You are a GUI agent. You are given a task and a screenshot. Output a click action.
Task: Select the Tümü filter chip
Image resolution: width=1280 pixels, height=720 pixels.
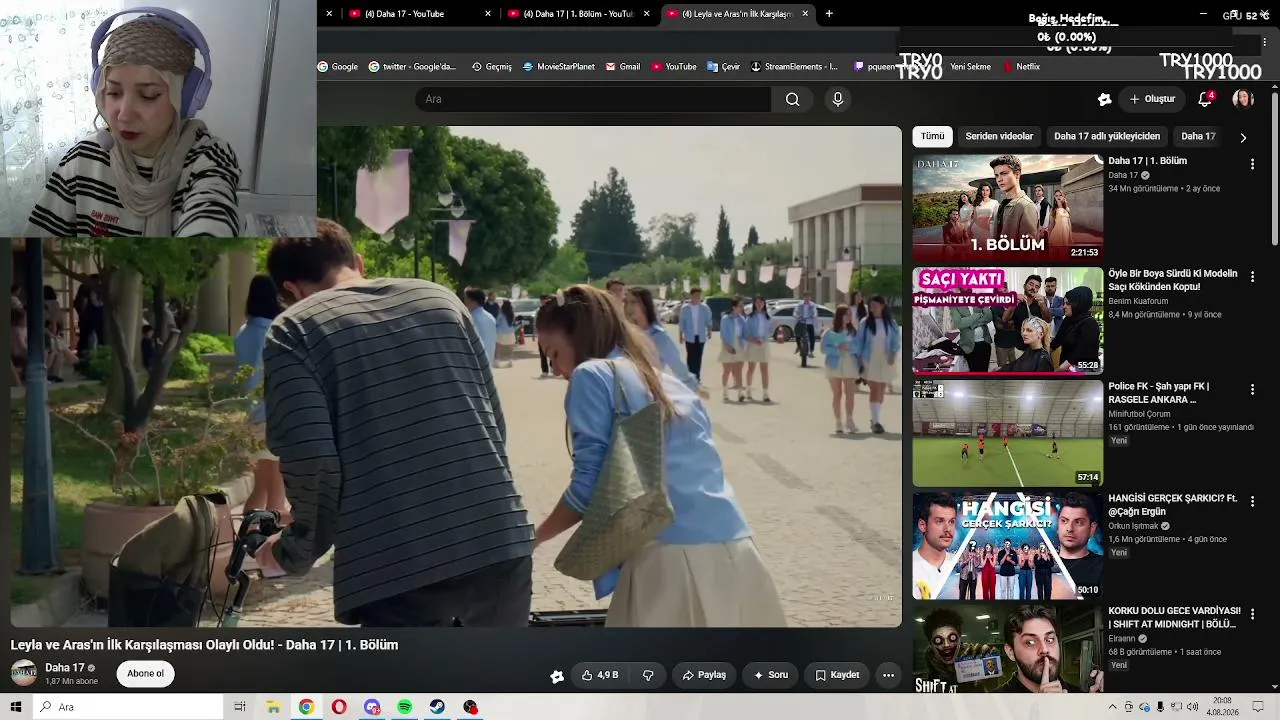pos(933,136)
